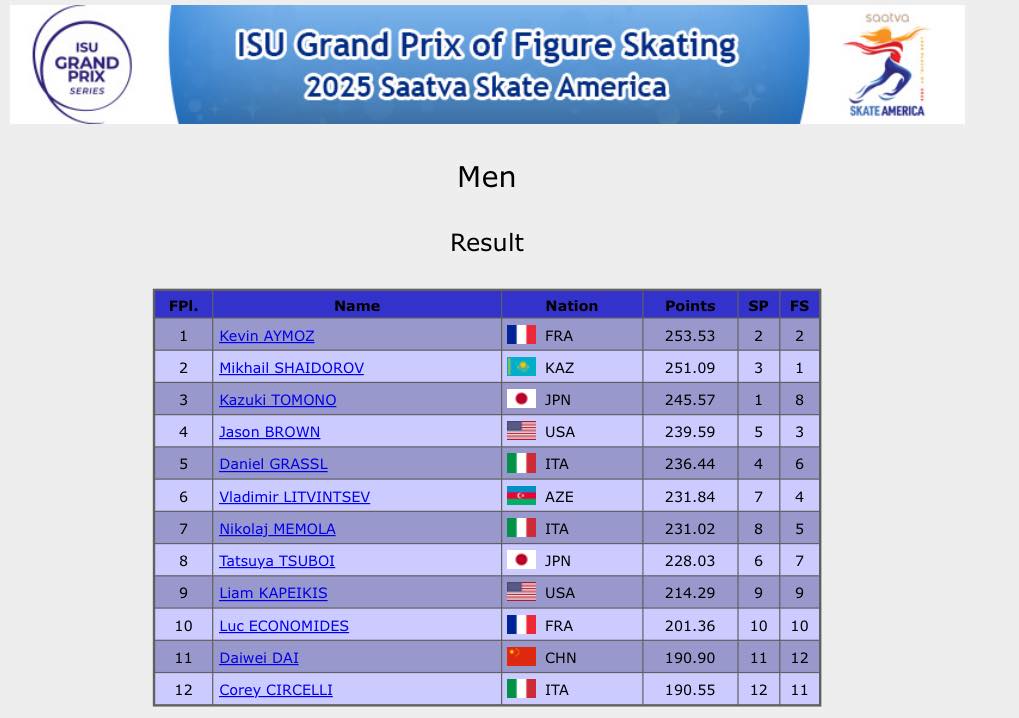Click the Points column header

690,305
